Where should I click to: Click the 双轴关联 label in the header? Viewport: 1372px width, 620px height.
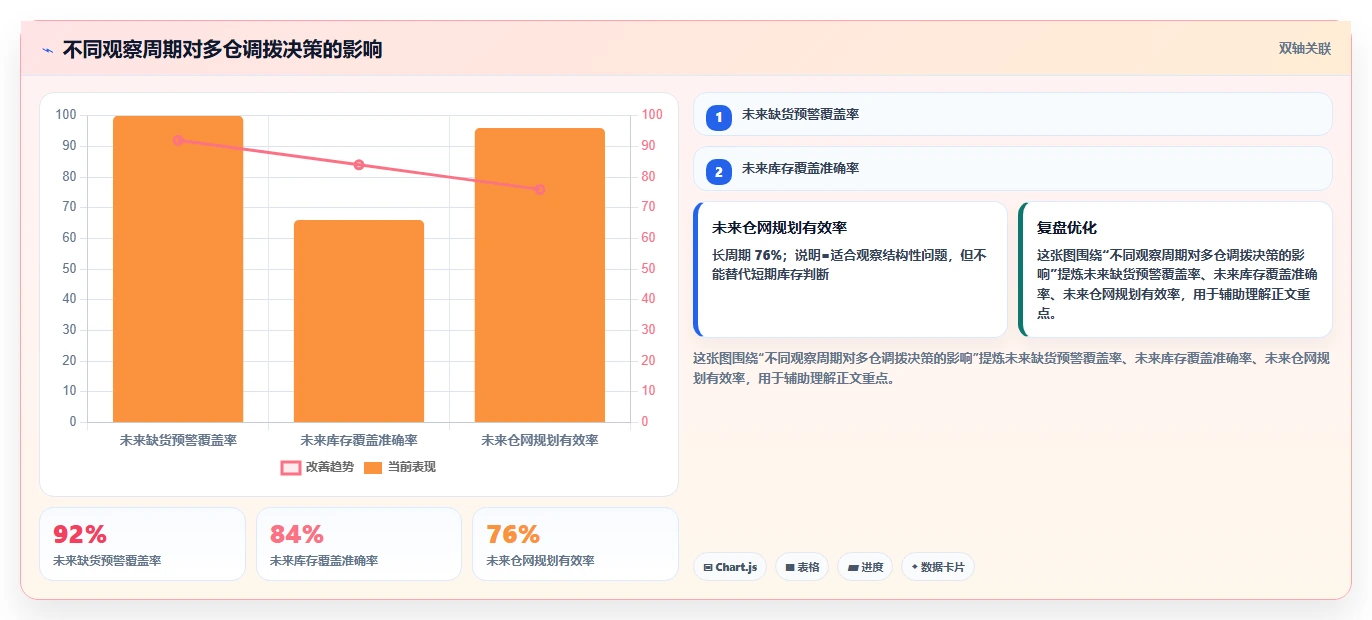(x=1304, y=48)
